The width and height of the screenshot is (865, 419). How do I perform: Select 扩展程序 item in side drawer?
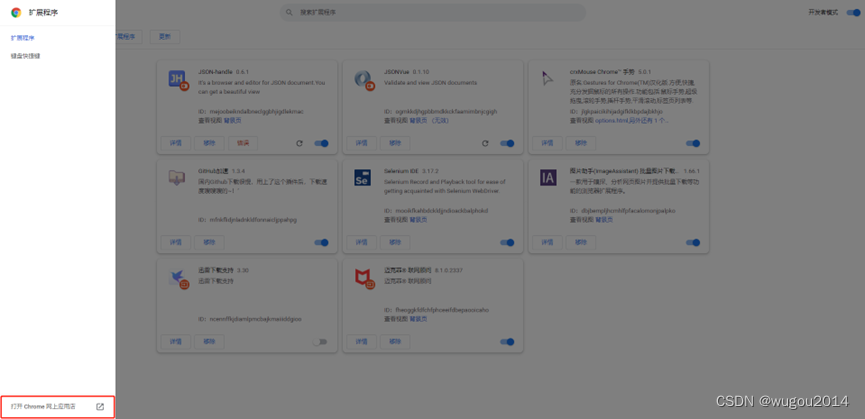point(23,38)
